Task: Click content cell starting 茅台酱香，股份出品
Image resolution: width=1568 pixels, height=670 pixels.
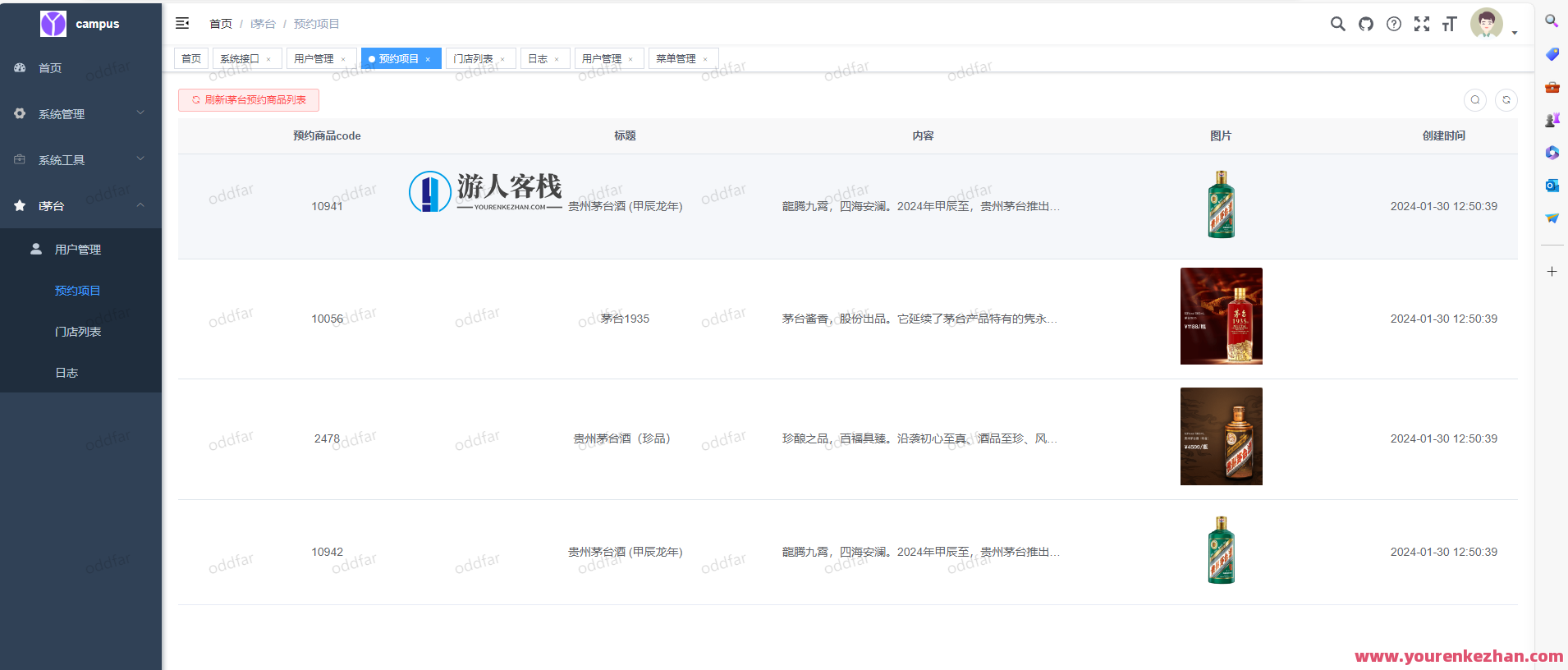Action: coord(919,319)
